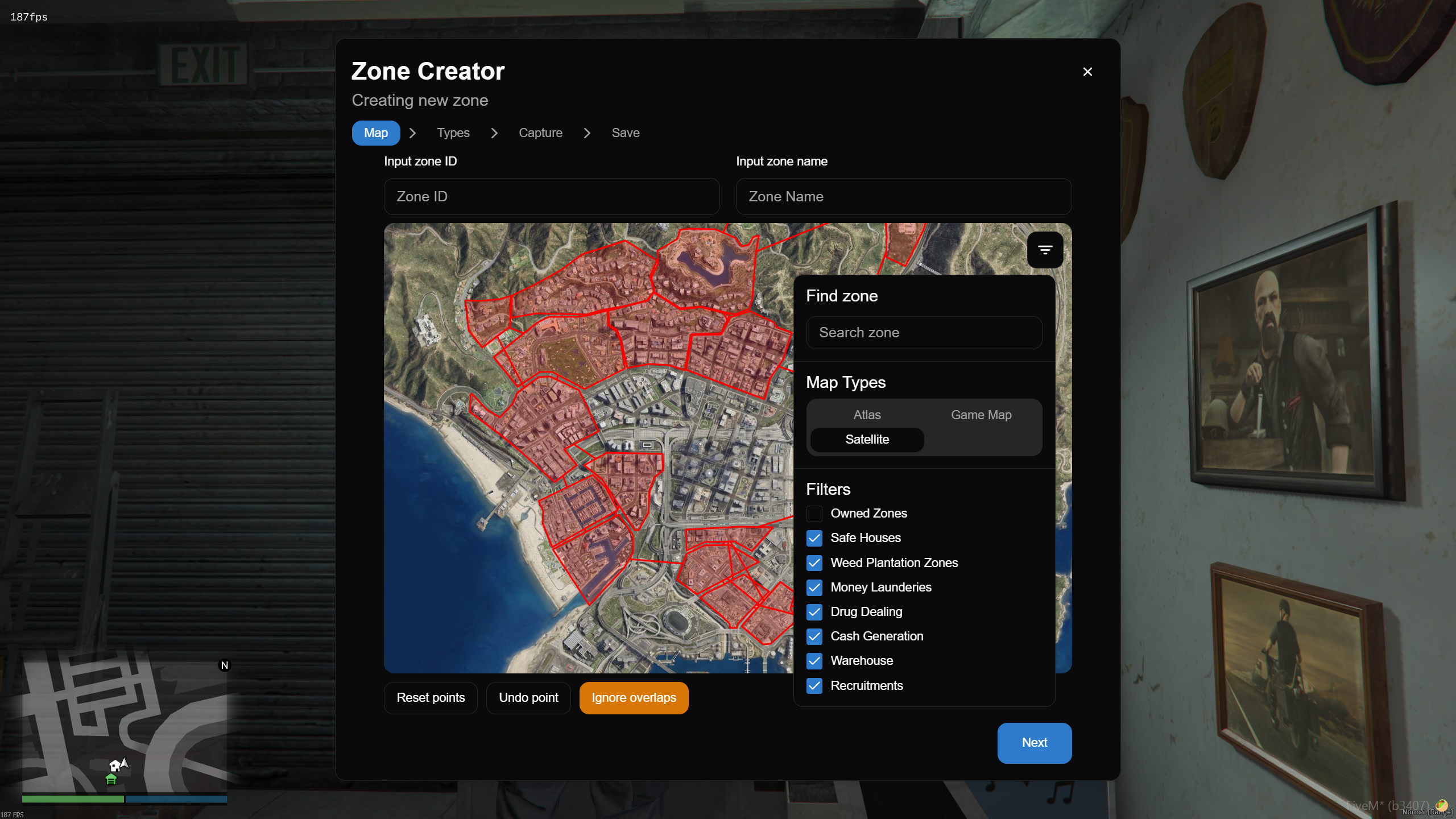Uncheck the Cash Generation filter

point(814,636)
